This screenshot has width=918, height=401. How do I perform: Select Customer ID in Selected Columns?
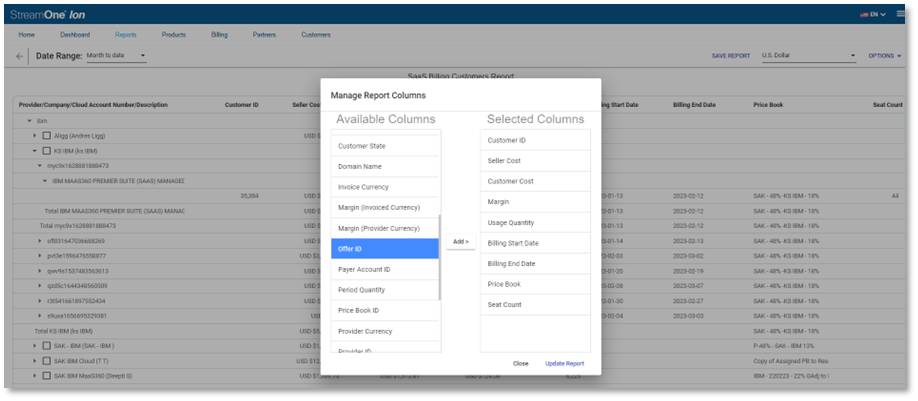click(x=535, y=140)
